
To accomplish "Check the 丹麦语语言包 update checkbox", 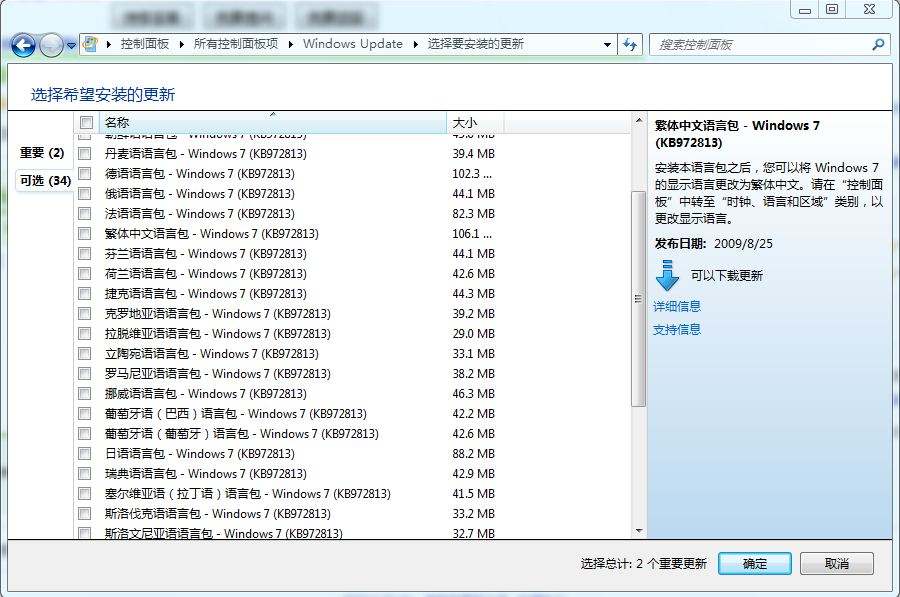I will point(84,153).
